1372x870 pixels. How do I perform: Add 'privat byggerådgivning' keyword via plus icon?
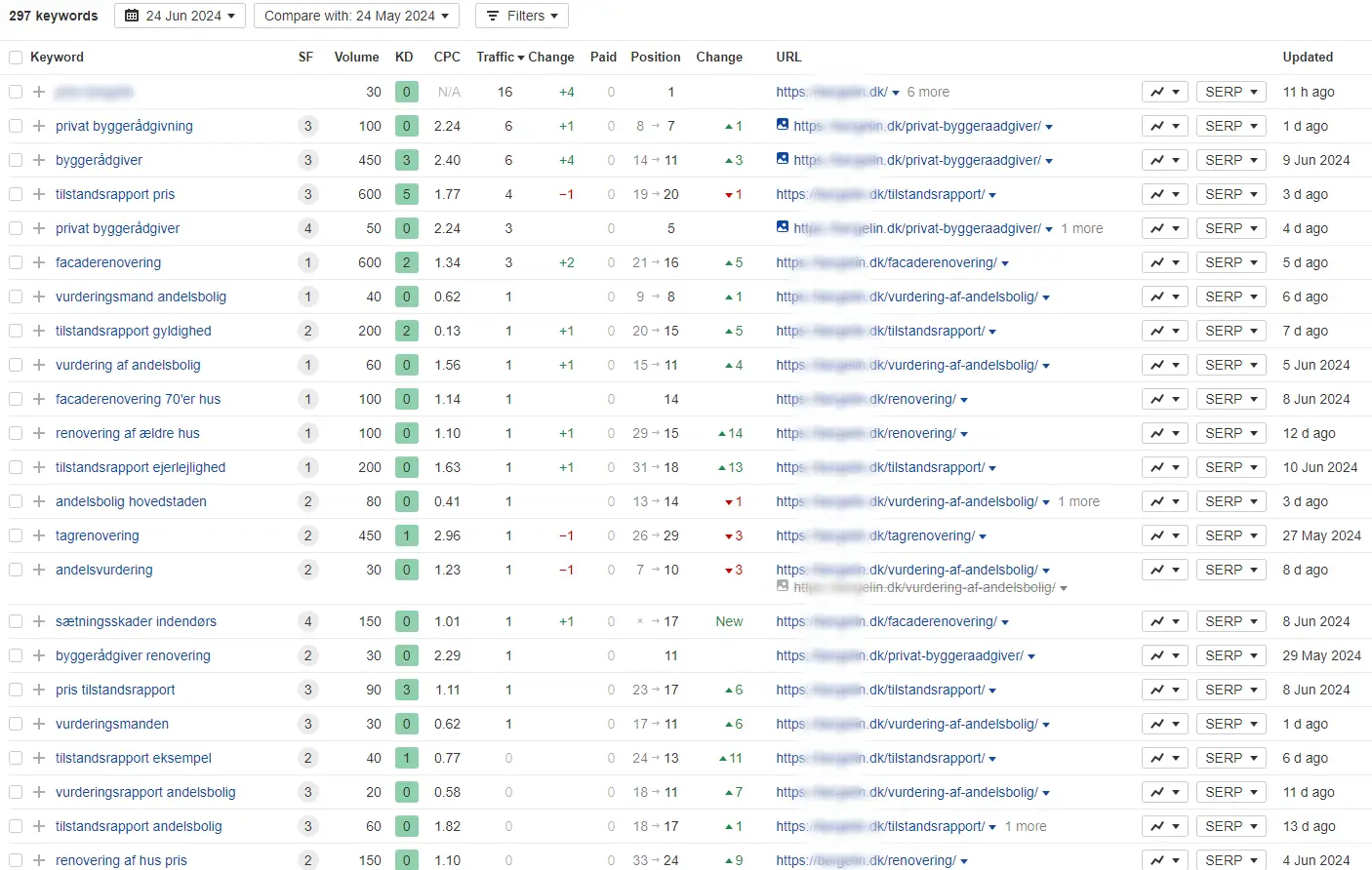click(x=39, y=126)
